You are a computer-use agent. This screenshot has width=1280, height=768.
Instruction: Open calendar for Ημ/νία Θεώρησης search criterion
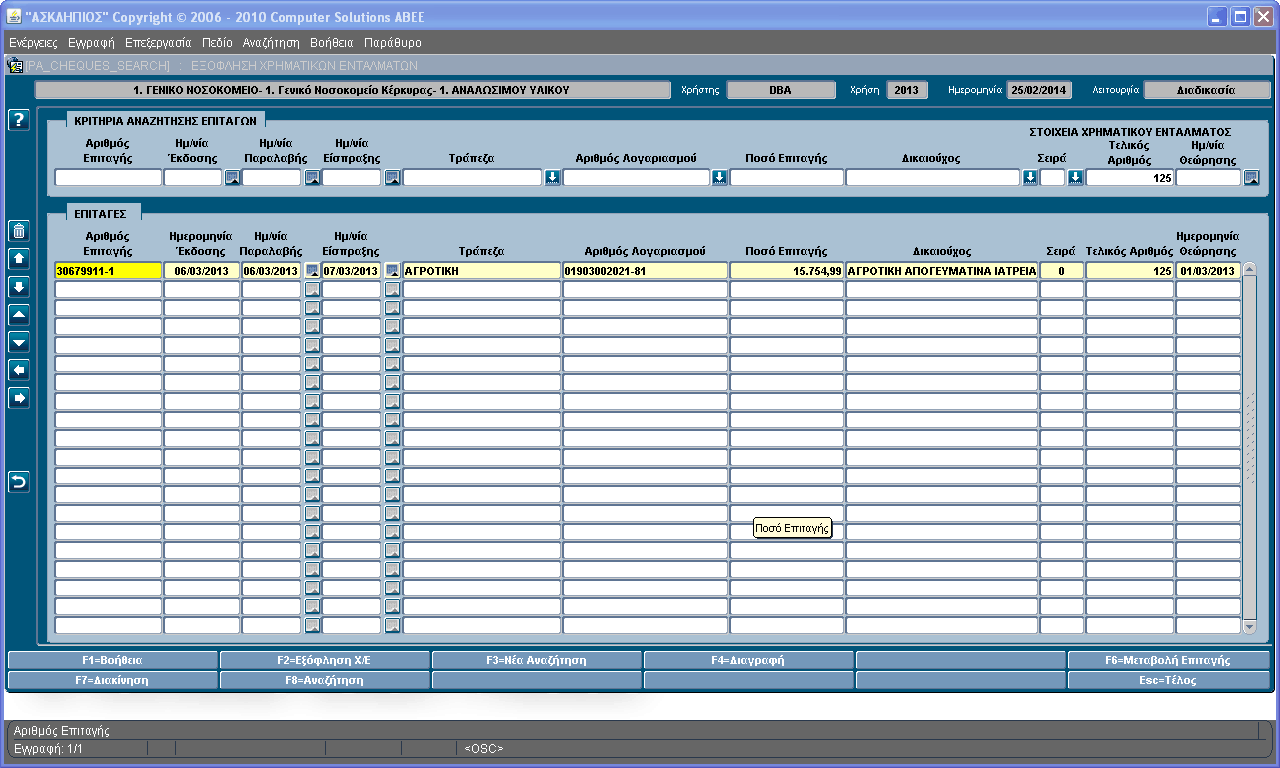(1252, 178)
